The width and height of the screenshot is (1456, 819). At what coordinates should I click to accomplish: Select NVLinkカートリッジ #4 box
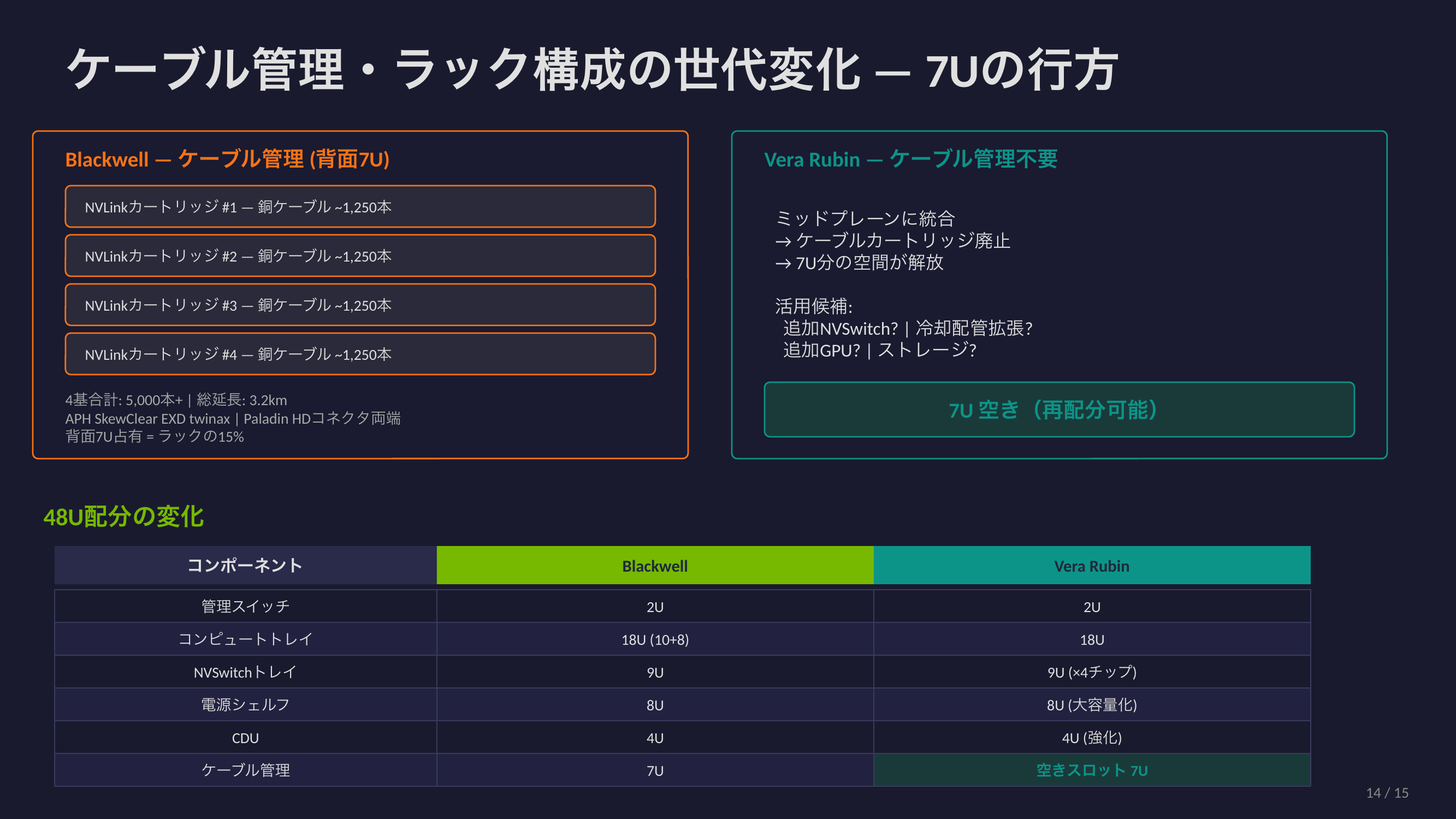360,354
